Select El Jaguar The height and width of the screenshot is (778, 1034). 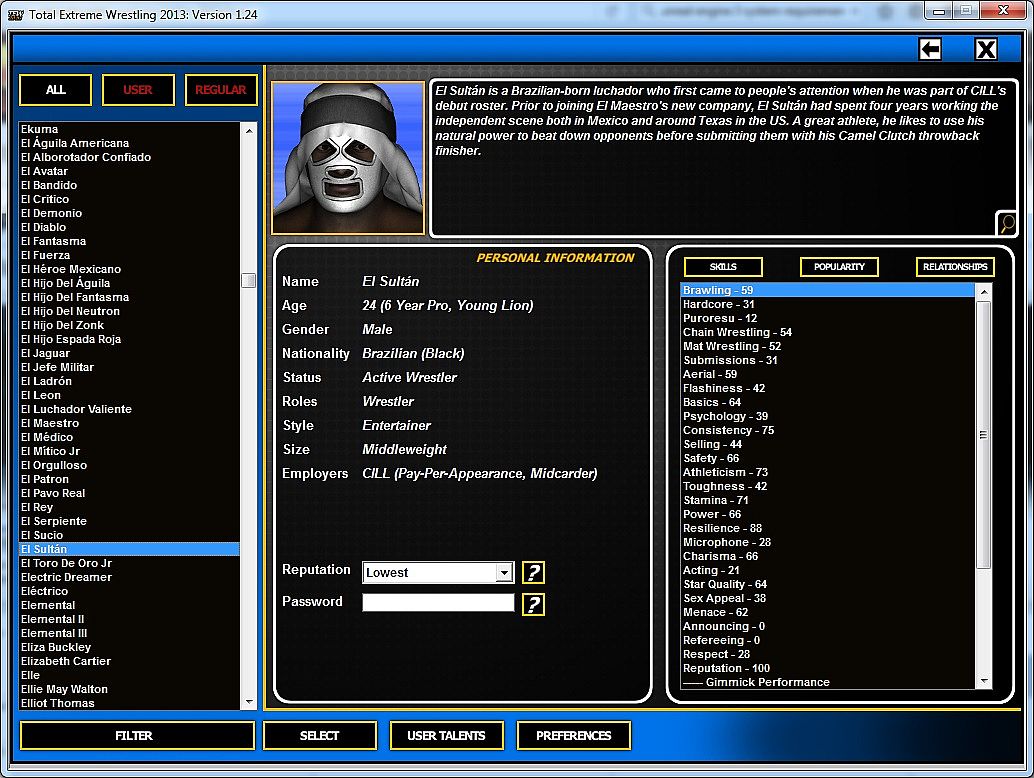coord(129,353)
